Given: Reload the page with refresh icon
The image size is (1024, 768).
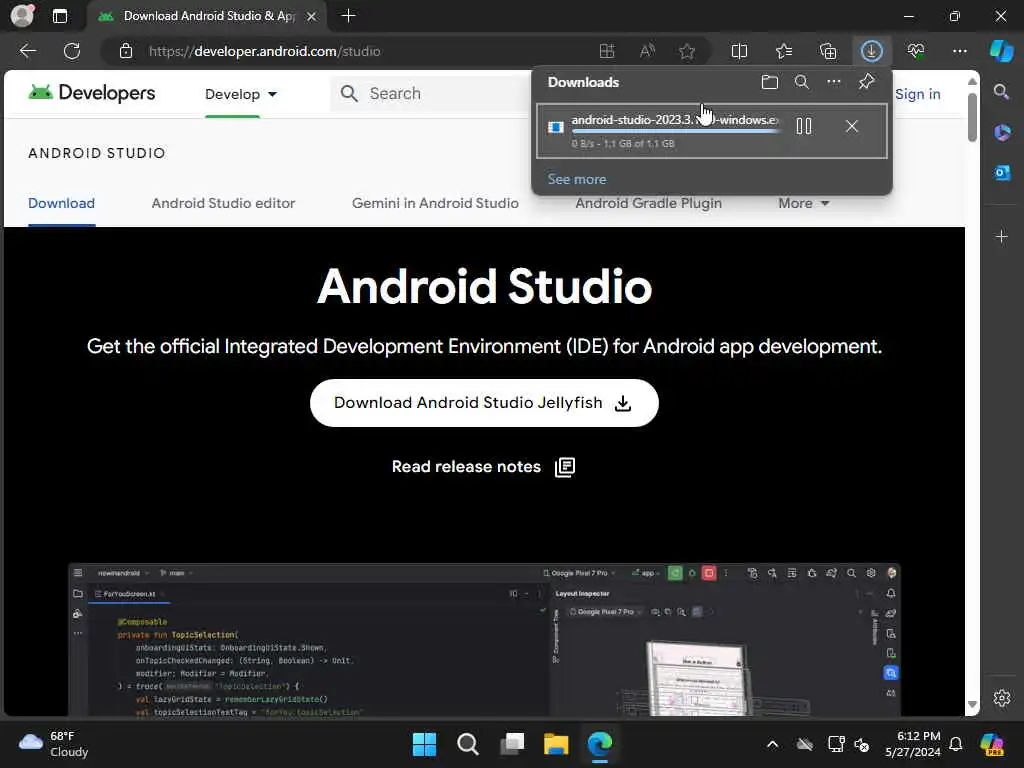Looking at the screenshot, I should pos(72,51).
